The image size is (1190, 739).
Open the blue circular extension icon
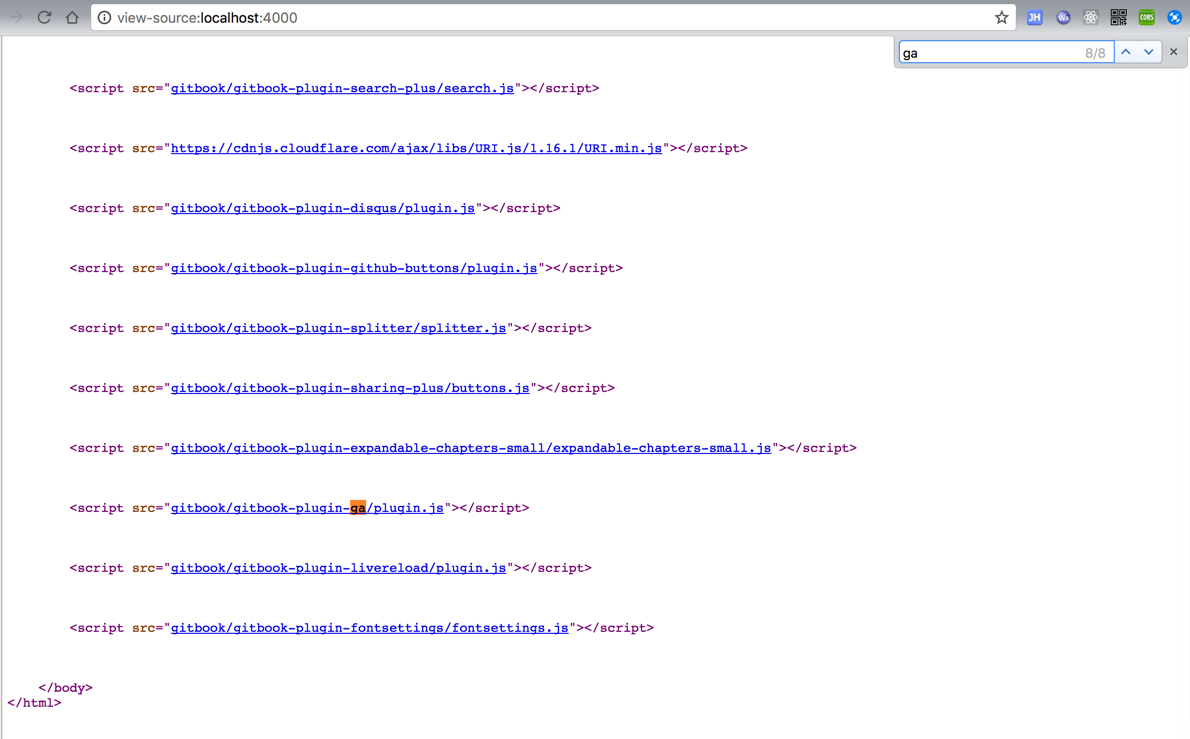click(1174, 17)
